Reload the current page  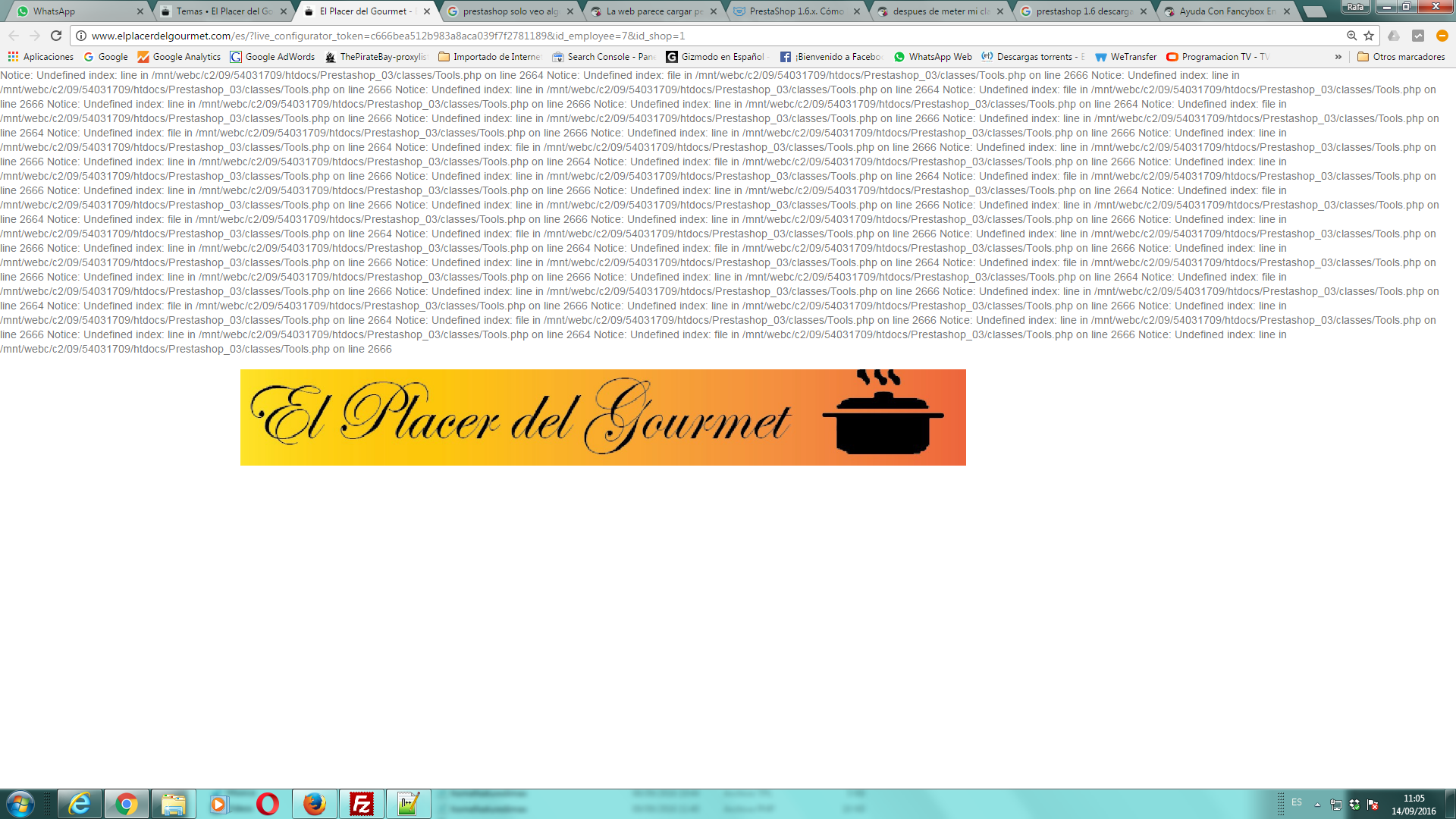click(56, 36)
